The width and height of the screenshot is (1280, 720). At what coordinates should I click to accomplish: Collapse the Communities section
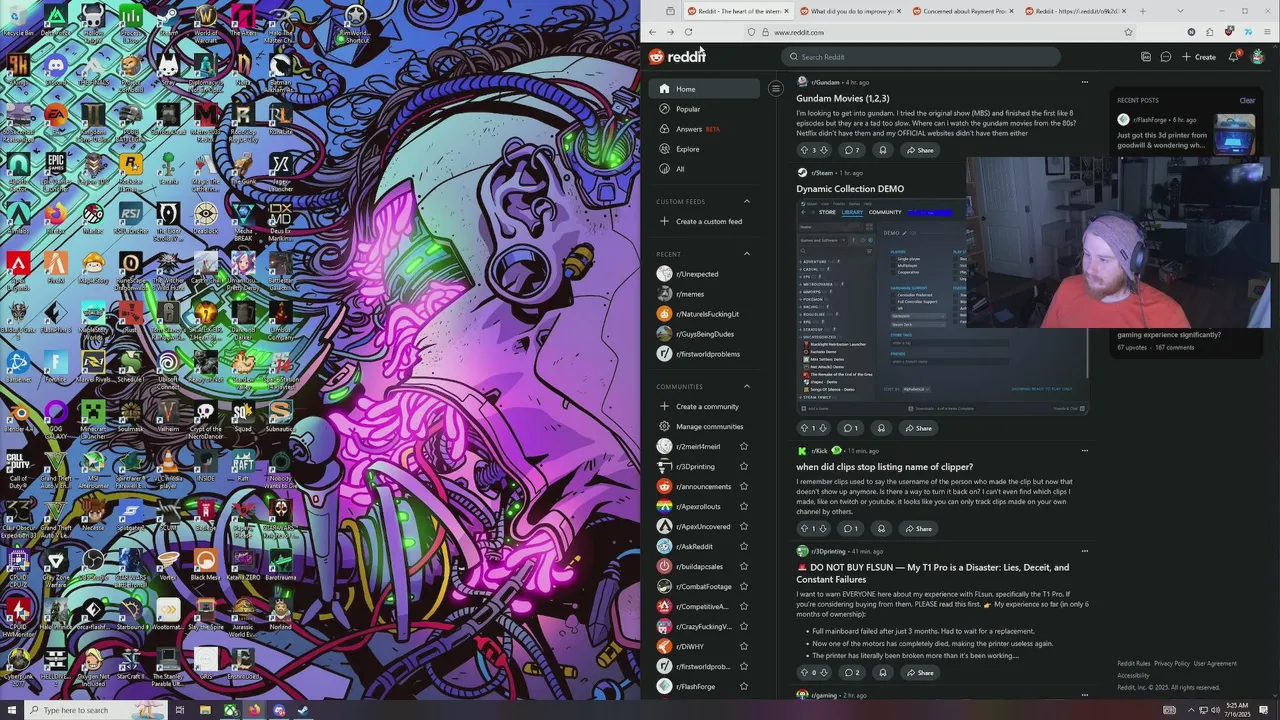pos(746,386)
